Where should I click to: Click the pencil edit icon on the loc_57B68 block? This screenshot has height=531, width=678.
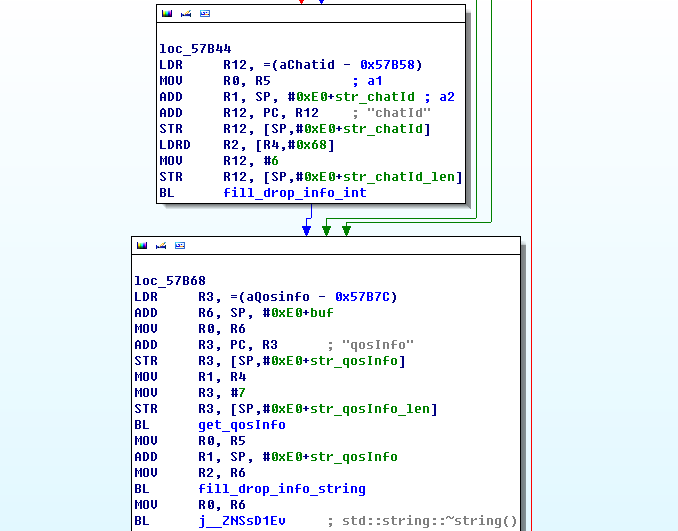pyautogui.click(x=160, y=246)
